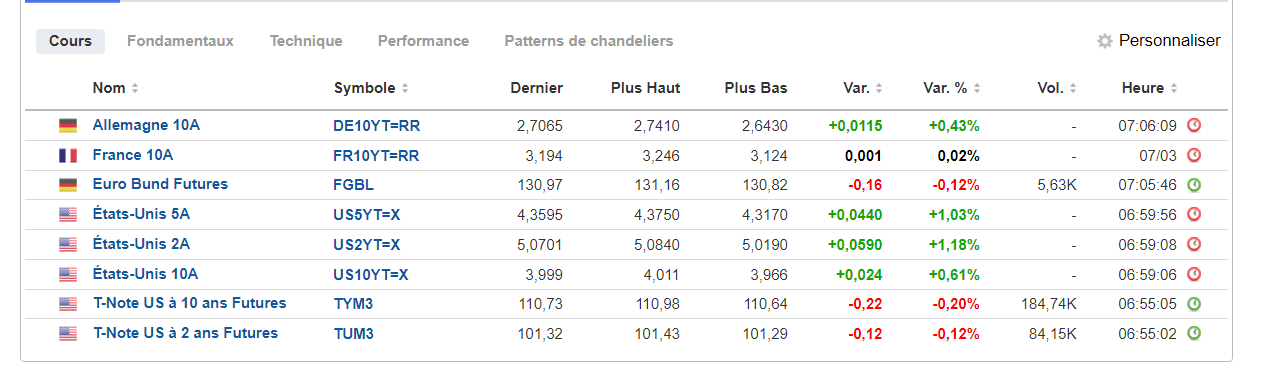Click the Personnaliser button label
The image size is (1277, 385).
[1169, 41]
